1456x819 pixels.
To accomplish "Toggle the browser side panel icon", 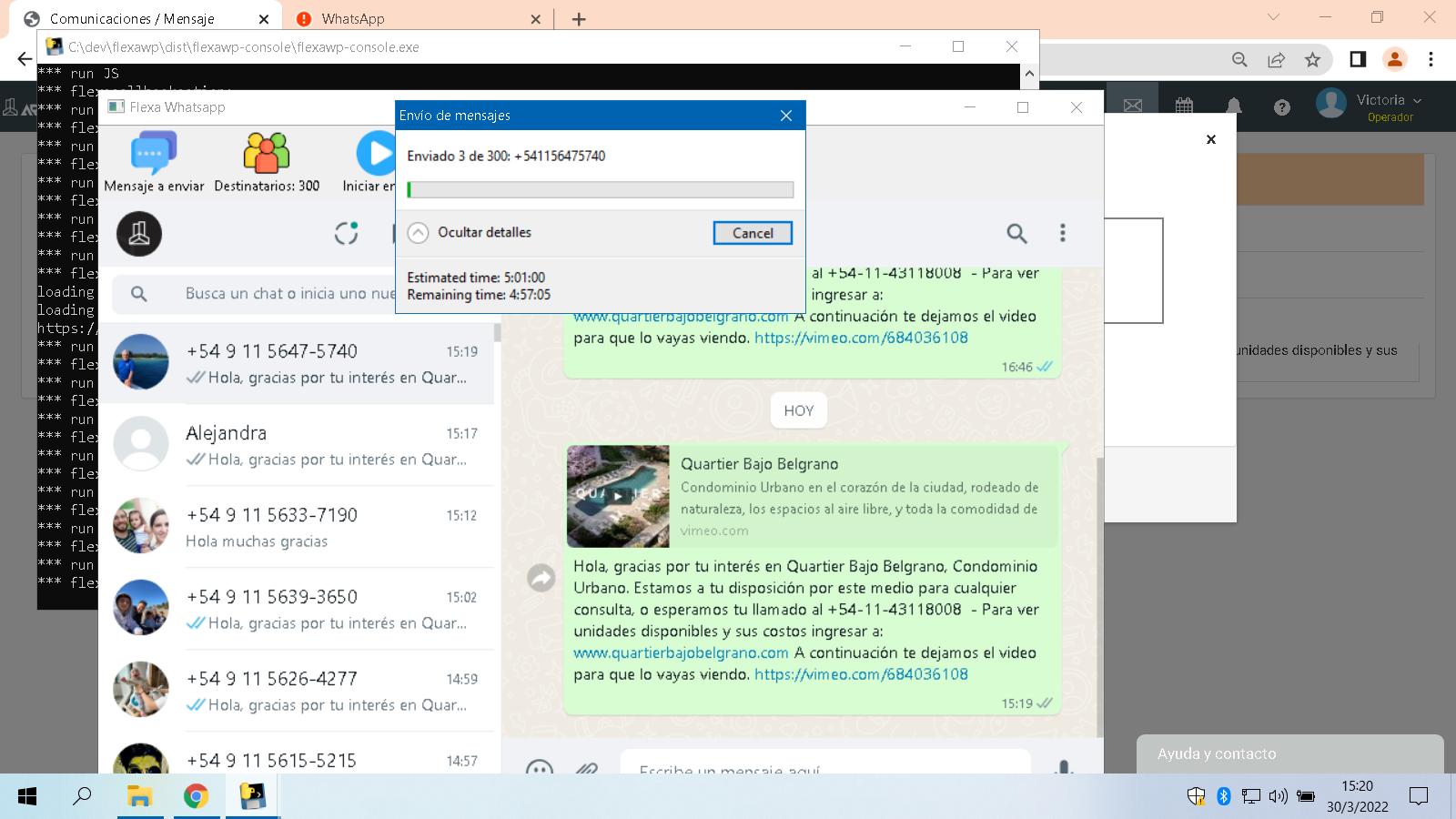I will [x=1358, y=59].
